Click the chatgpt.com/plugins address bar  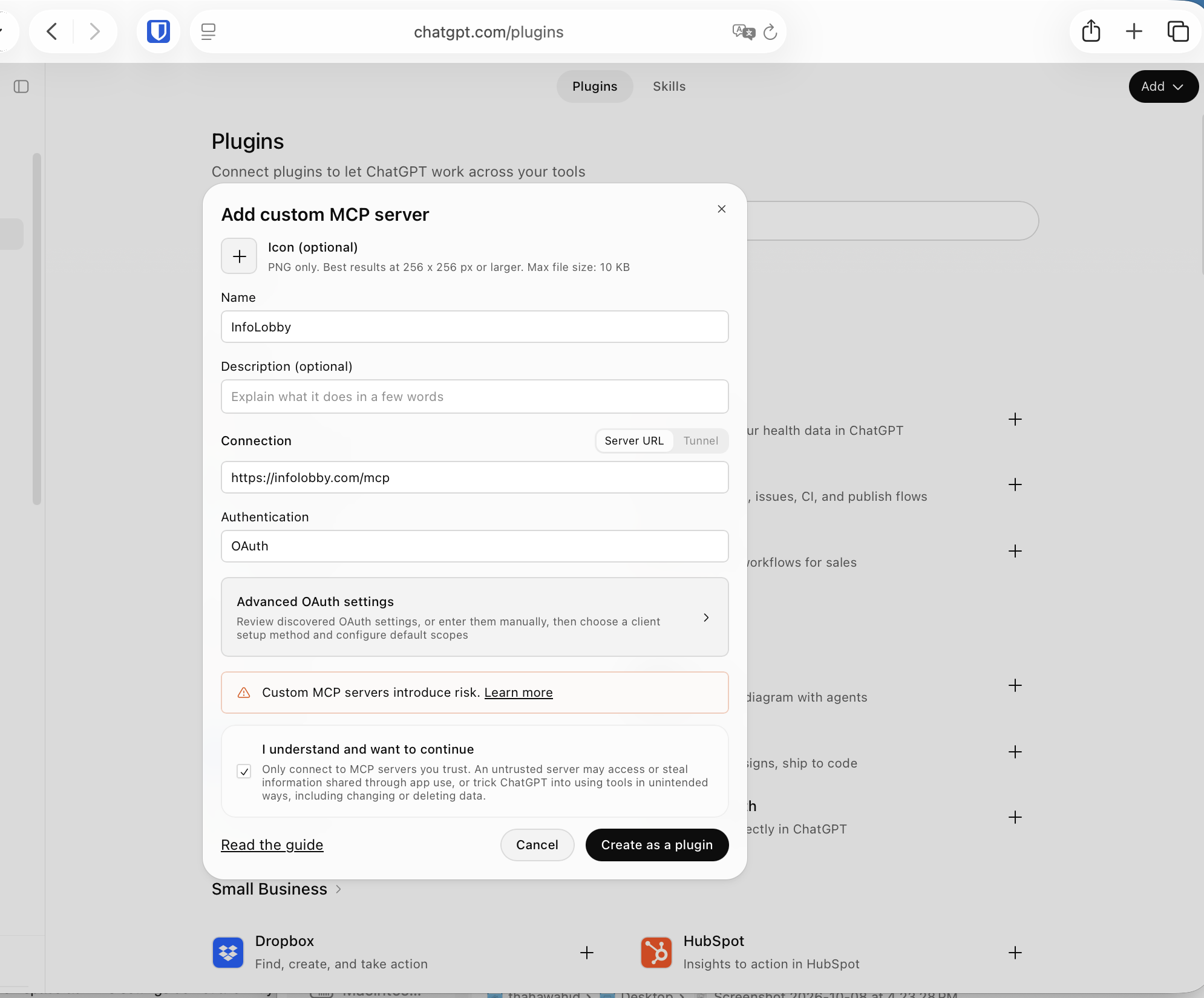pos(488,31)
